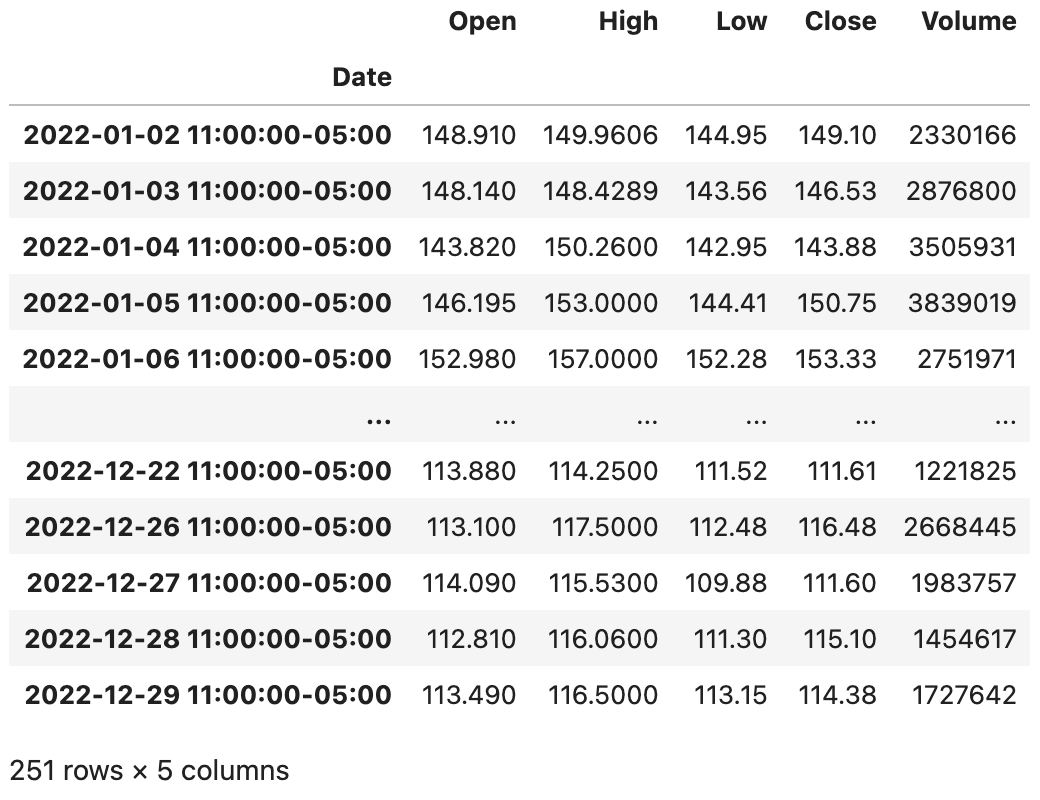This screenshot has height=800, width=1040.
Task: Click the 251 rows × 5 columns summary
Action: [149, 771]
